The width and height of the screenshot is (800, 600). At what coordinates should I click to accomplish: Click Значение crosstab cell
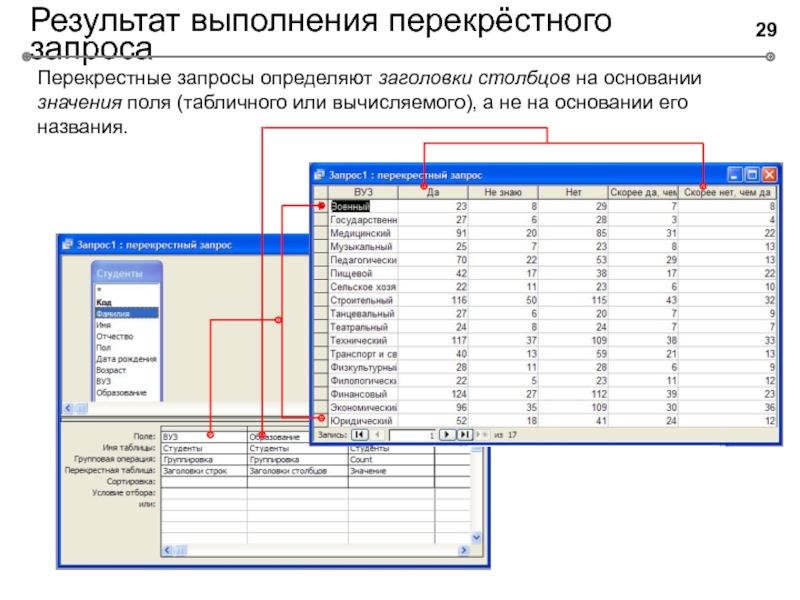tap(391, 470)
